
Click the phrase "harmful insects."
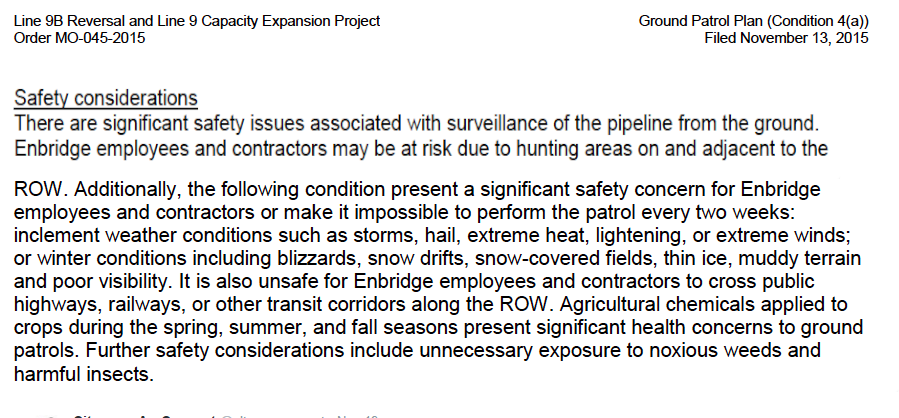point(84,374)
